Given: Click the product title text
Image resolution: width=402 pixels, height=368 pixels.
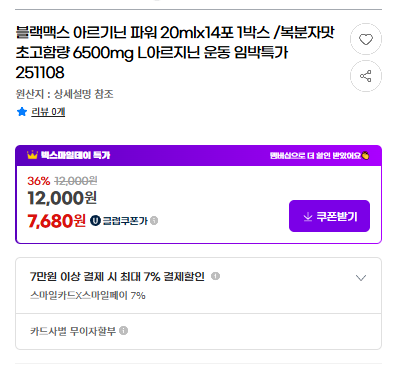Looking at the screenshot, I should (175, 52).
